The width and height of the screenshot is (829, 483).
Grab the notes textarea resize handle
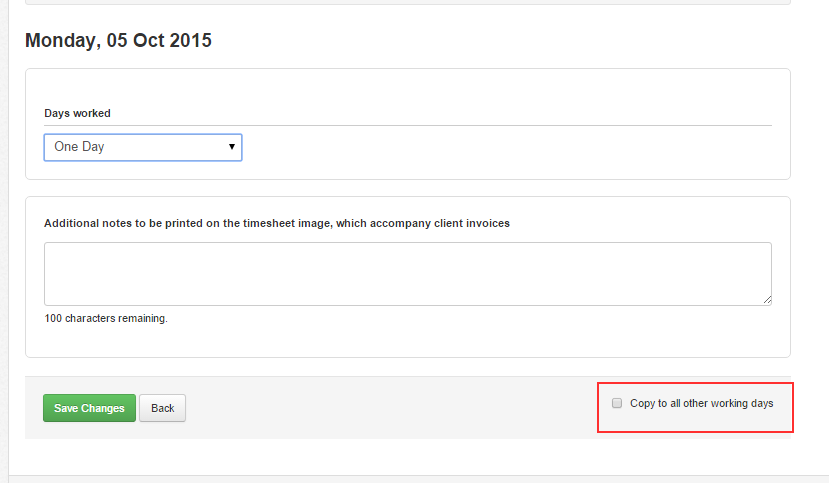(767, 300)
